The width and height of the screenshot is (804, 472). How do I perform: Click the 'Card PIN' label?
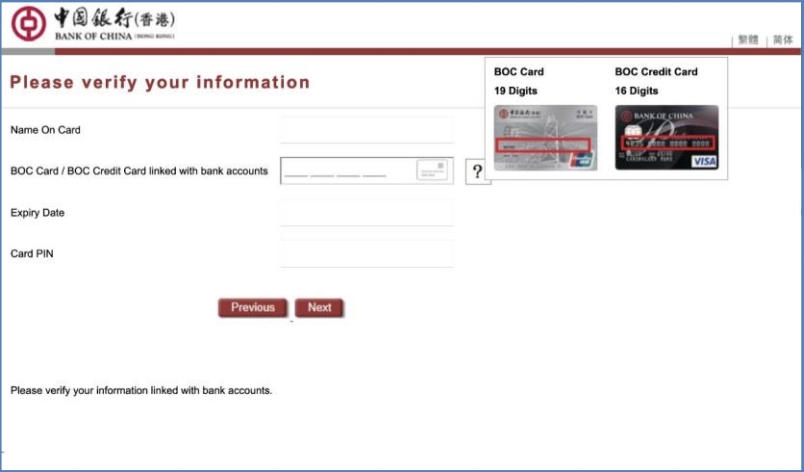pyautogui.click(x=32, y=254)
